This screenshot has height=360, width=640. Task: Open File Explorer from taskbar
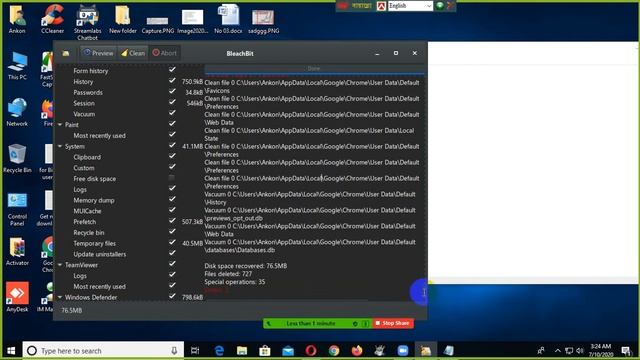click(242, 351)
